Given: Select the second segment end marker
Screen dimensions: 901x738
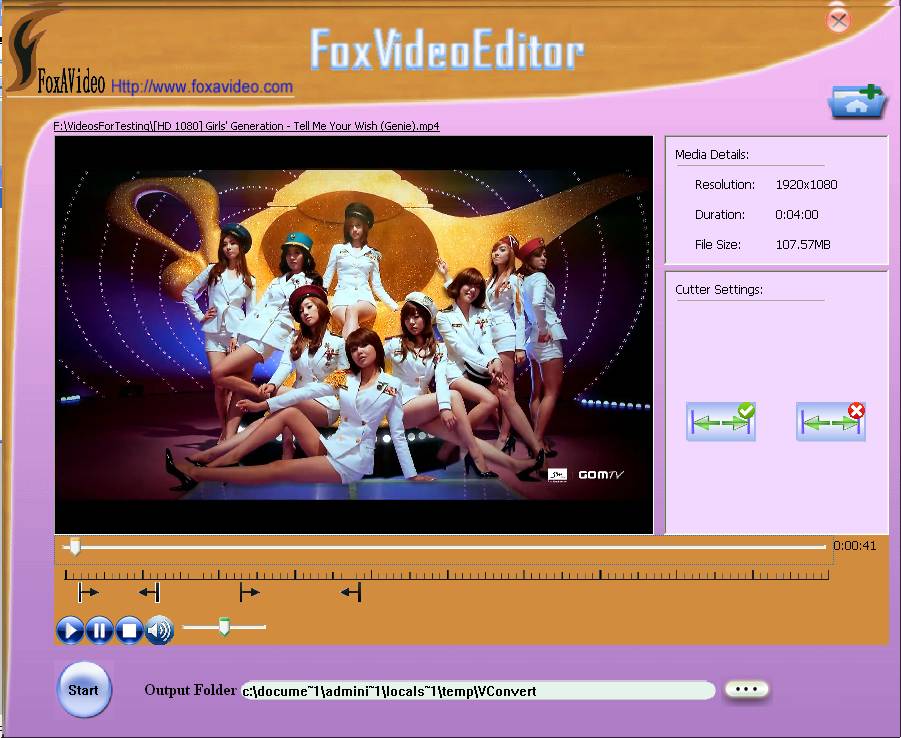Looking at the screenshot, I should pos(351,592).
